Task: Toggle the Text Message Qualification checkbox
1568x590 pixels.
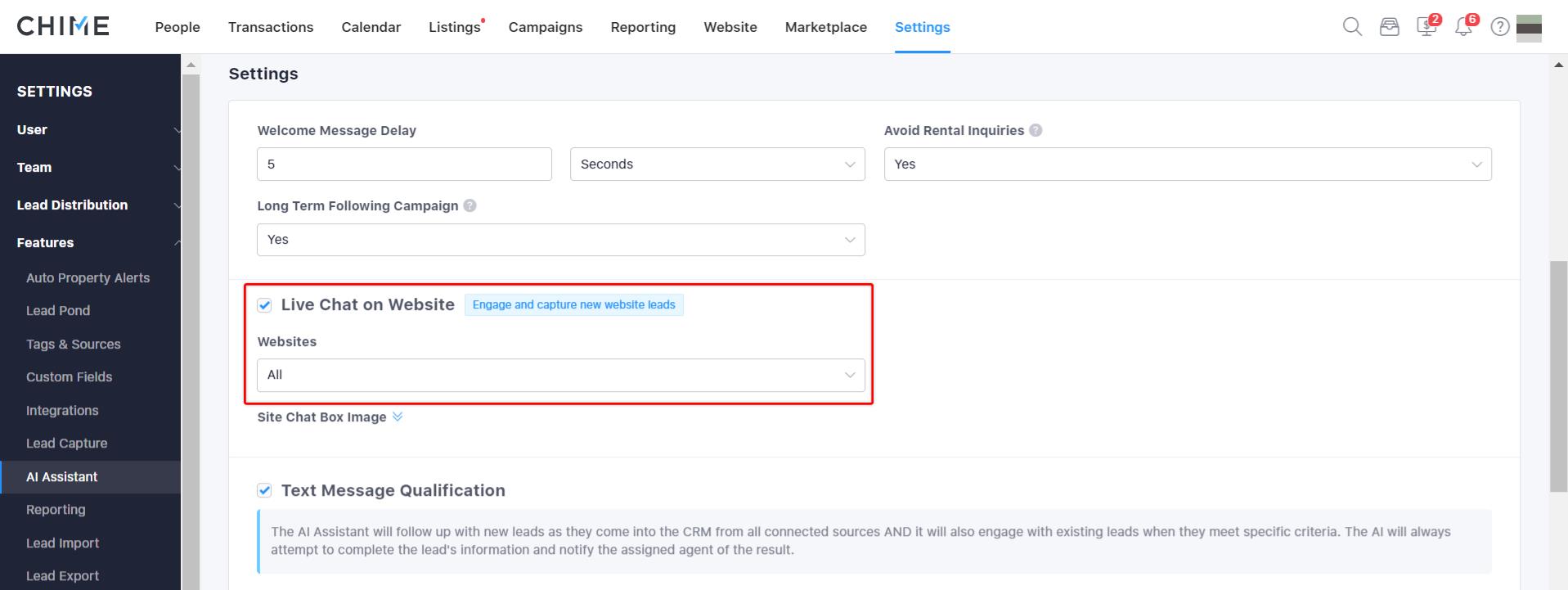Action: 264,490
